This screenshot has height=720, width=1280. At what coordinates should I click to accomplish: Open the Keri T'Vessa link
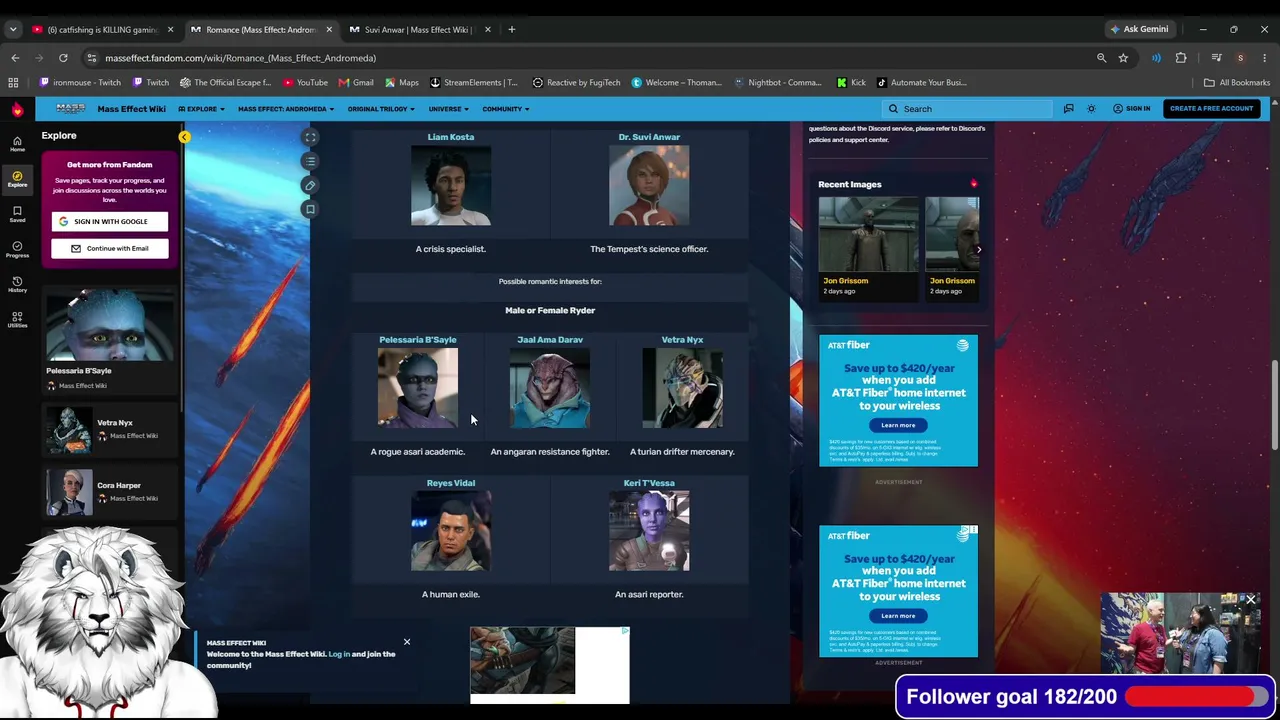(649, 483)
